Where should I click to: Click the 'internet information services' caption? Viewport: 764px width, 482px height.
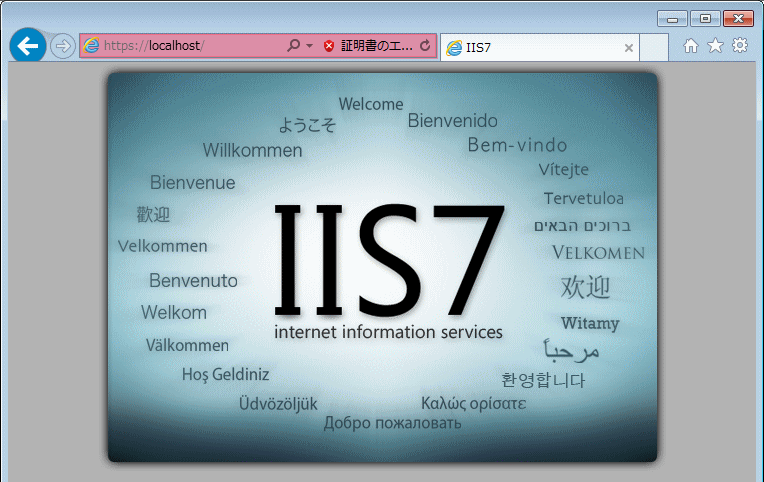click(388, 332)
